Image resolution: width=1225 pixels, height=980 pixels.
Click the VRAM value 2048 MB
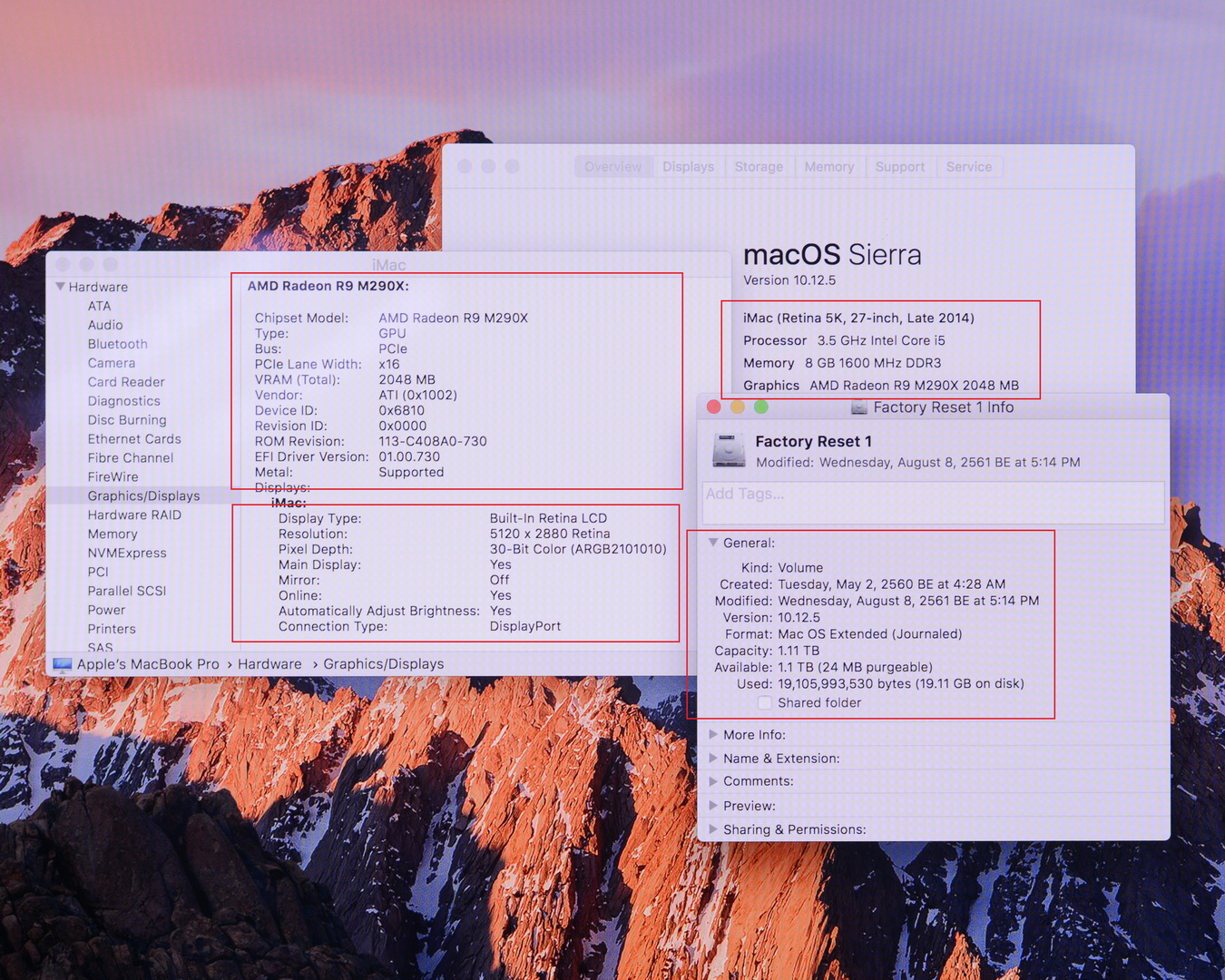(x=407, y=379)
